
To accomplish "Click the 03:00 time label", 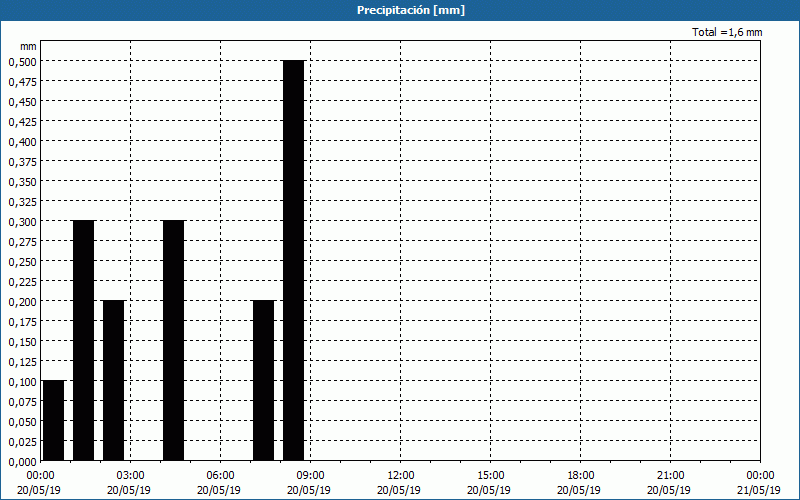I will 131,476.
